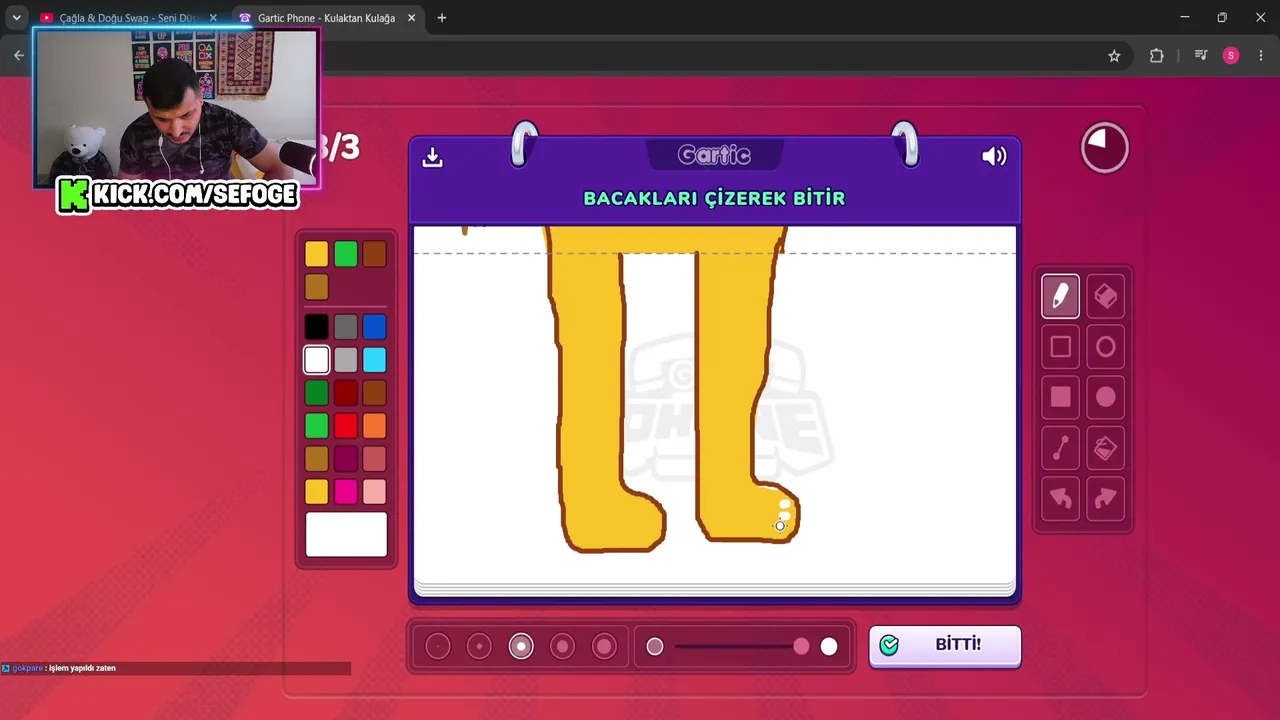Select the smallest brush size
The height and width of the screenshot is (720, 1280).
coord(438,647)
